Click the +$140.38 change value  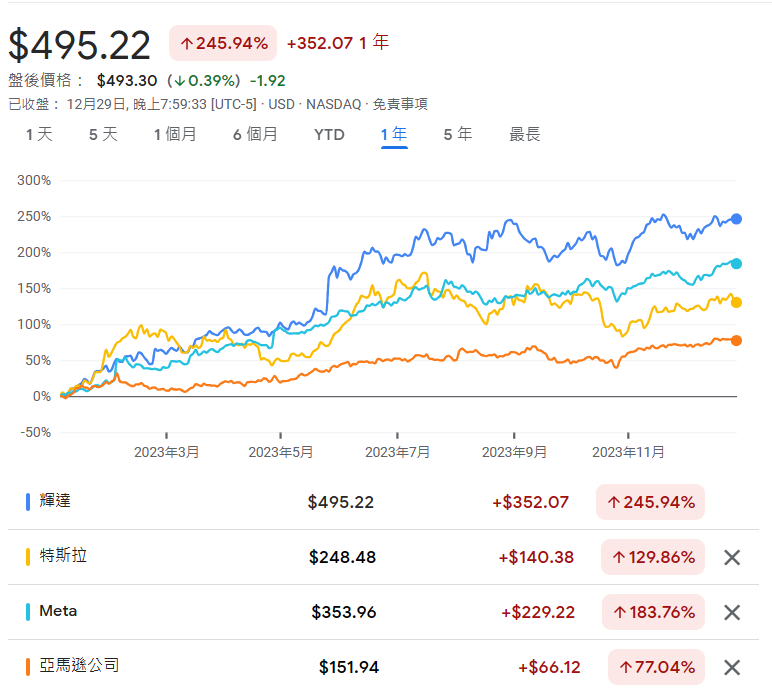(536, 557)
